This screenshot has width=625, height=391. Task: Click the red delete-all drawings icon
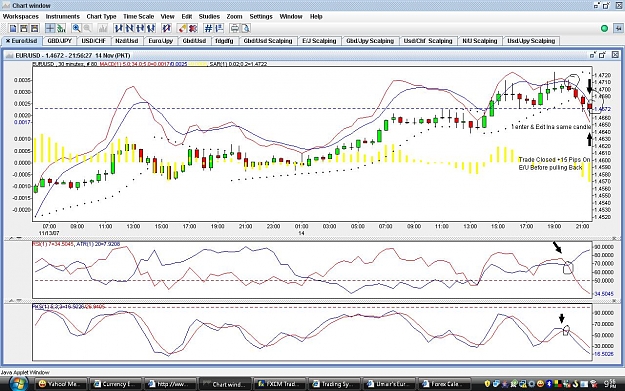click(193, 28)
